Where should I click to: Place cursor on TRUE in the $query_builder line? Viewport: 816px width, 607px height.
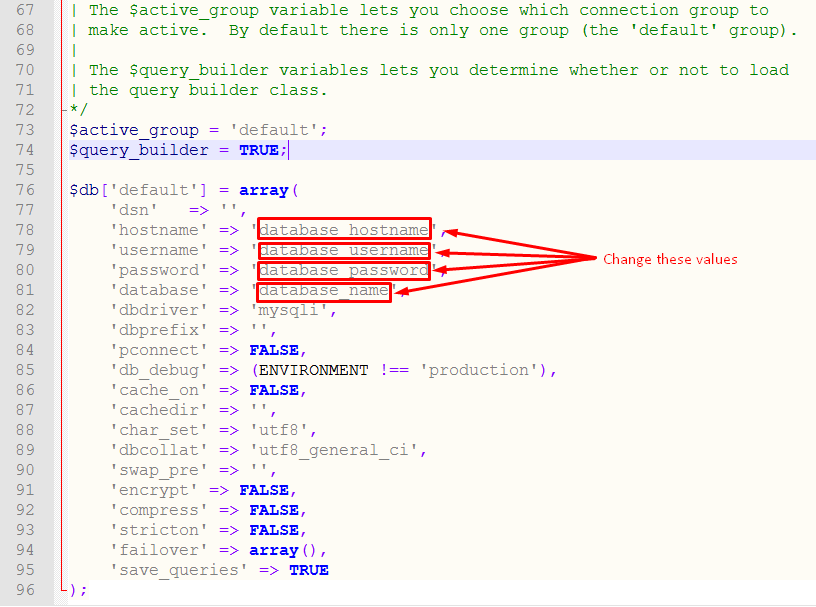tap(259, 150)
